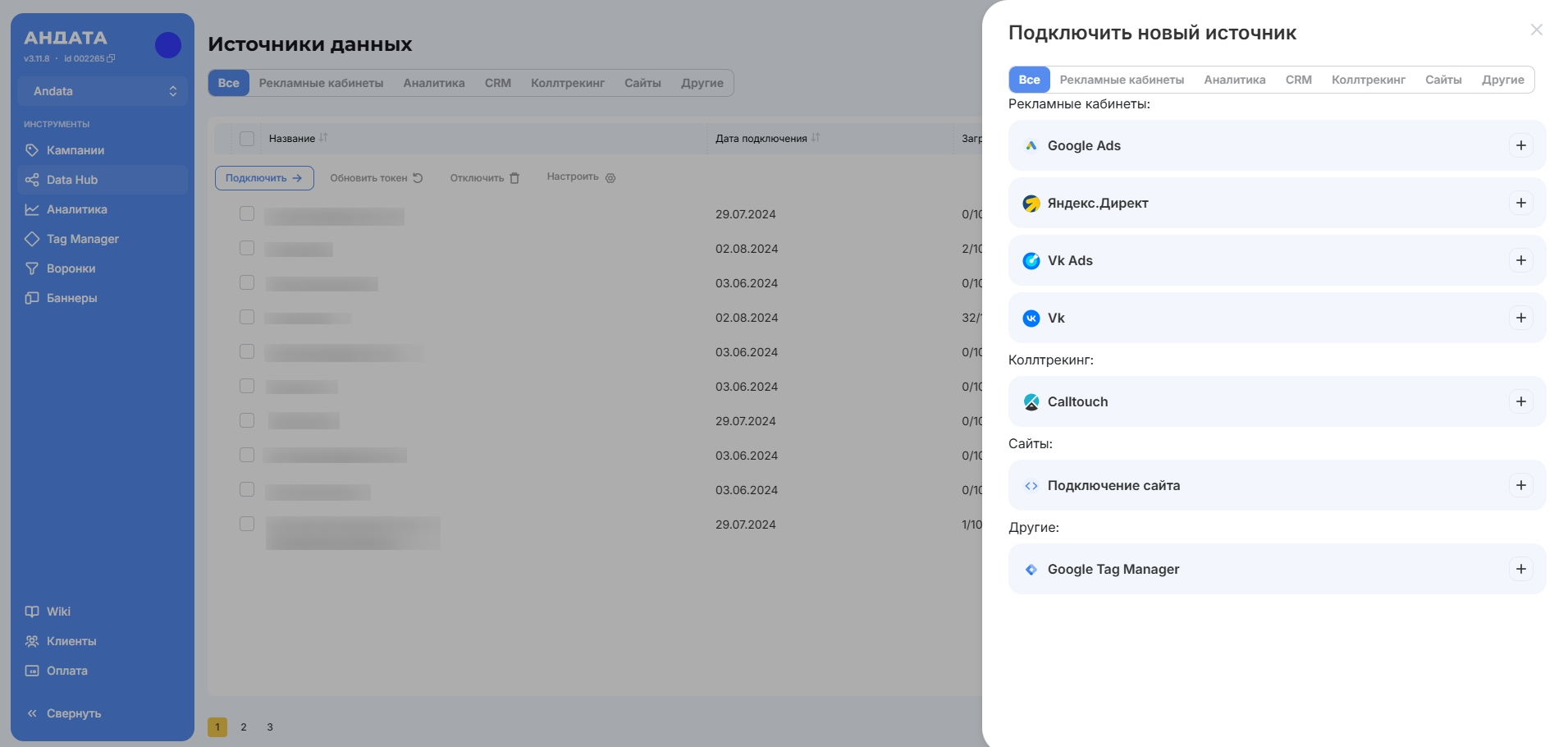1568x747 pixels.
Task: Click Настроить button
Action: (x=581, y=177)
